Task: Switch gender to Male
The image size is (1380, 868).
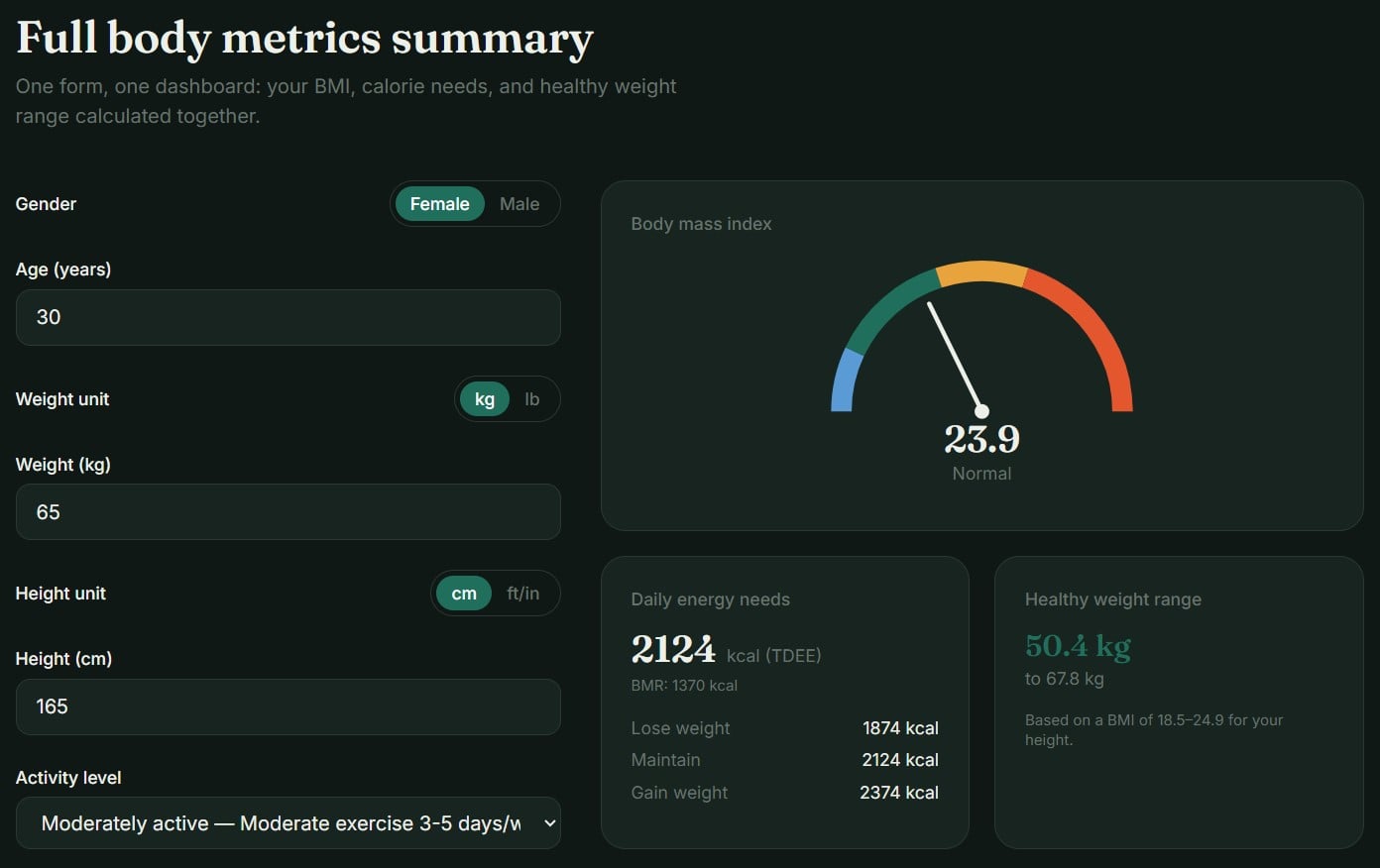Action: 519,204
